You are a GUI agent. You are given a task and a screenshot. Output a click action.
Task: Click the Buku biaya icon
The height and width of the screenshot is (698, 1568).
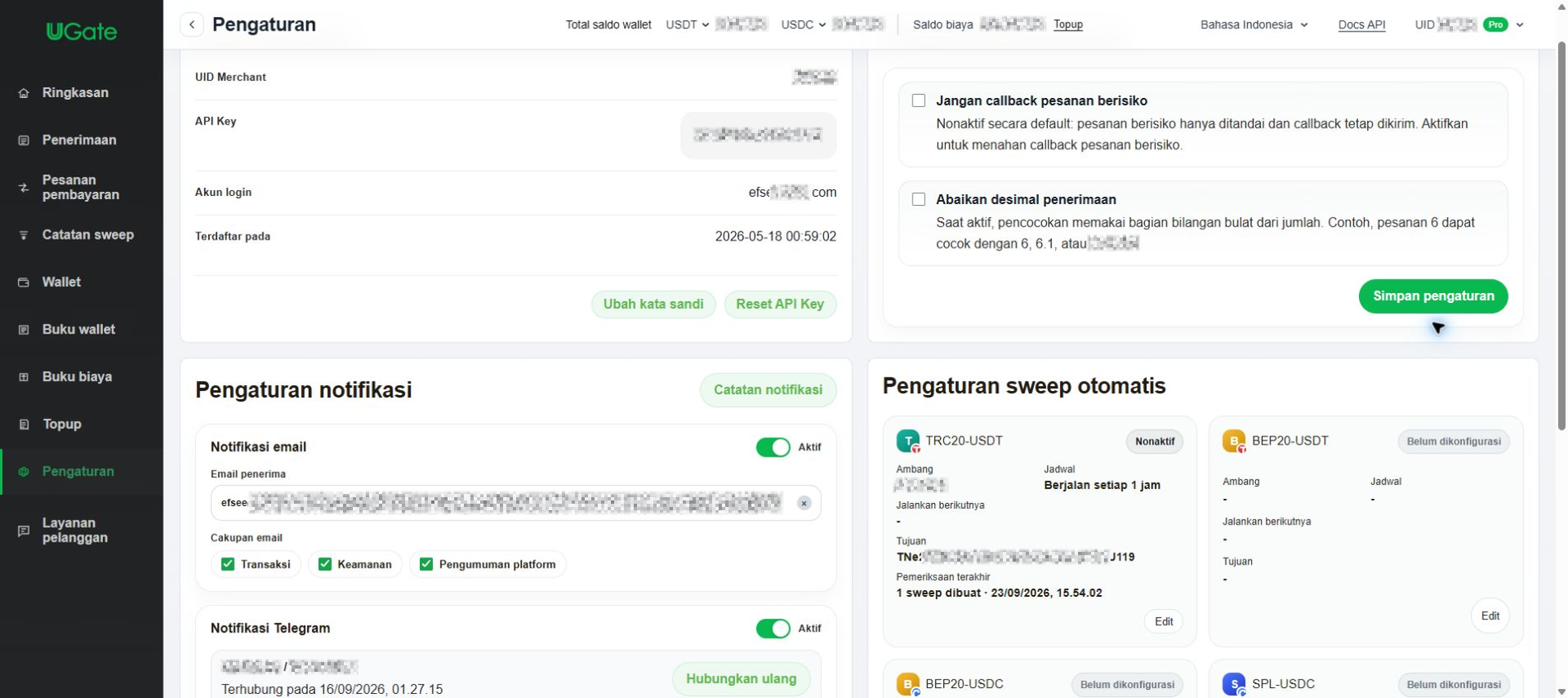point(24,377)
